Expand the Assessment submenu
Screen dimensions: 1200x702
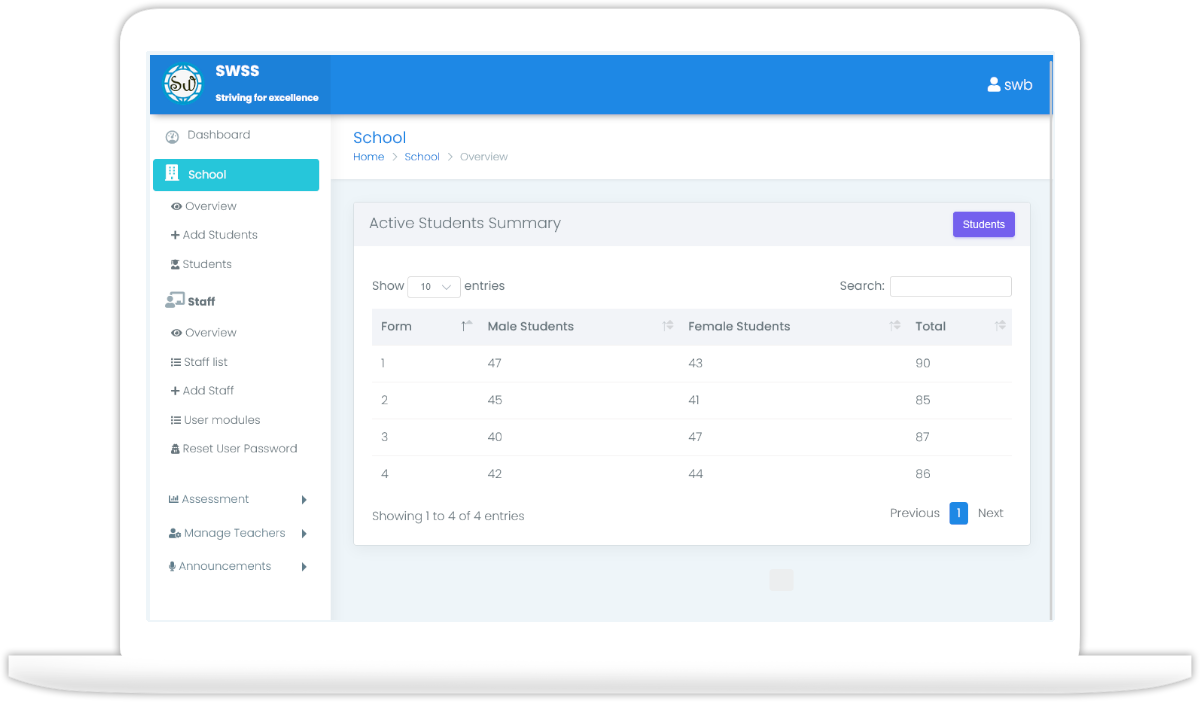click(304, 500)
